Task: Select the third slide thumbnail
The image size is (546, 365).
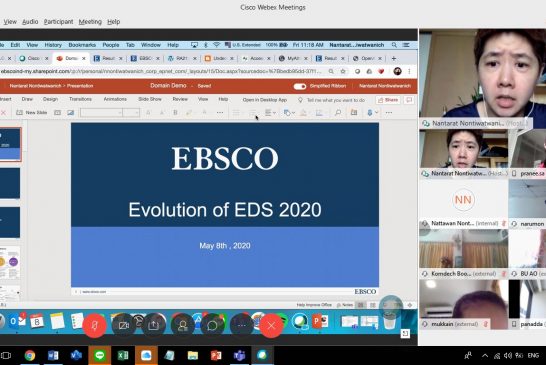Action: (10, 223)
